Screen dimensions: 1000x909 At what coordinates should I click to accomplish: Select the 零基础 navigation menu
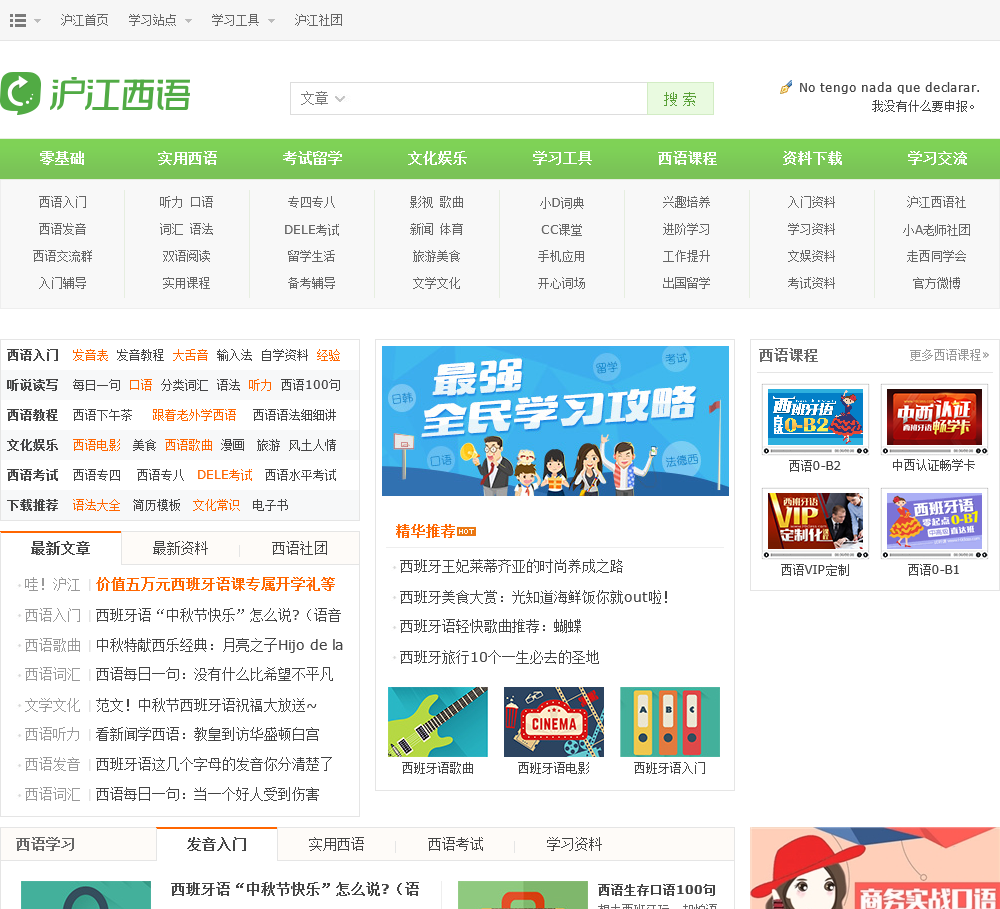62,158
